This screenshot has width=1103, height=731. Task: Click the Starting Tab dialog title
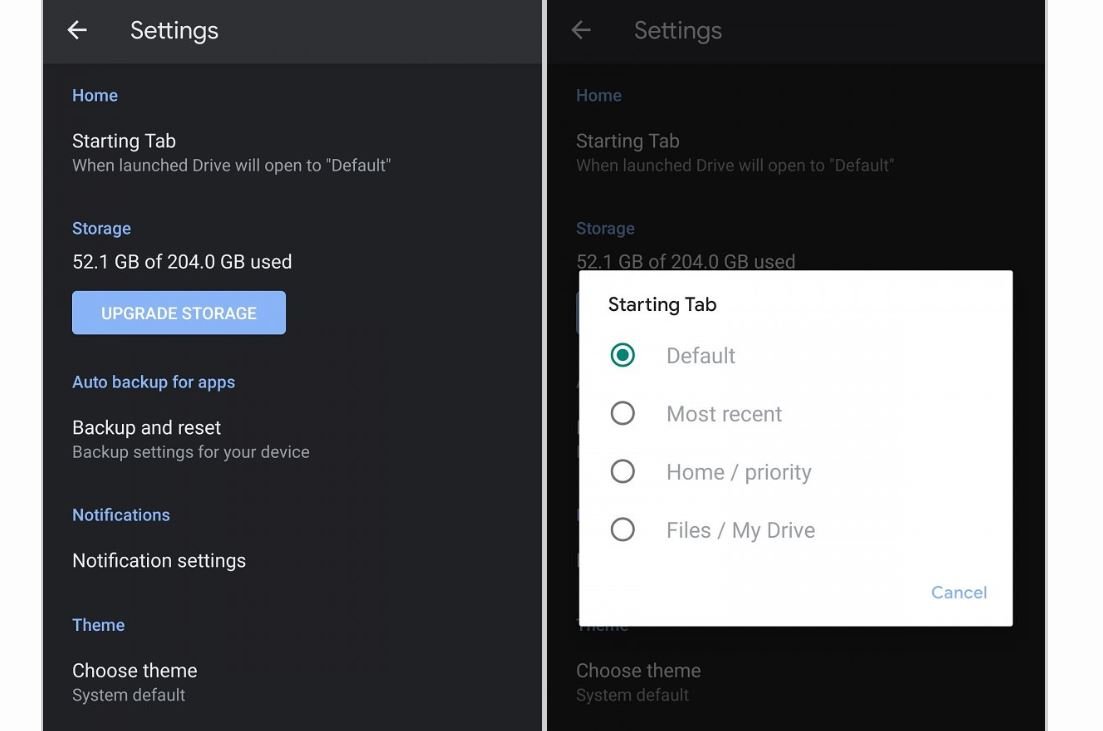tap(662, 305)
